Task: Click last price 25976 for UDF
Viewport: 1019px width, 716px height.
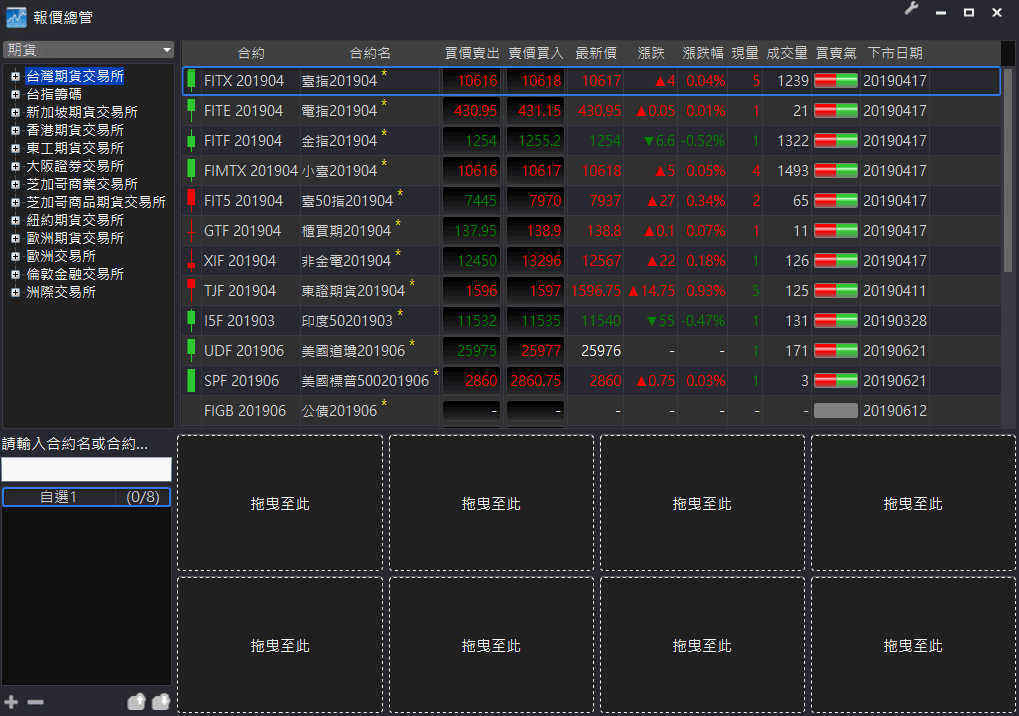Action: coord(601,350)
